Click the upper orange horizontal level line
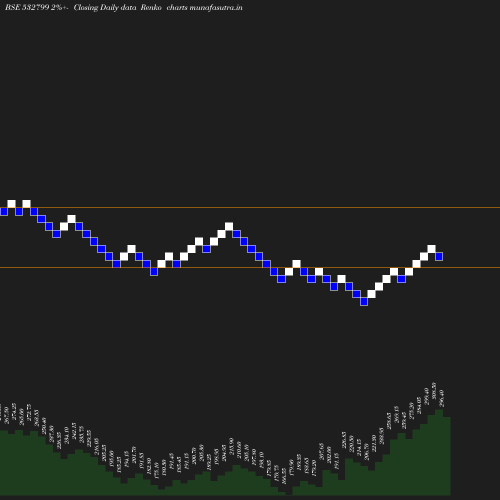This screenshot has width=500, height=500. point(250,208)
